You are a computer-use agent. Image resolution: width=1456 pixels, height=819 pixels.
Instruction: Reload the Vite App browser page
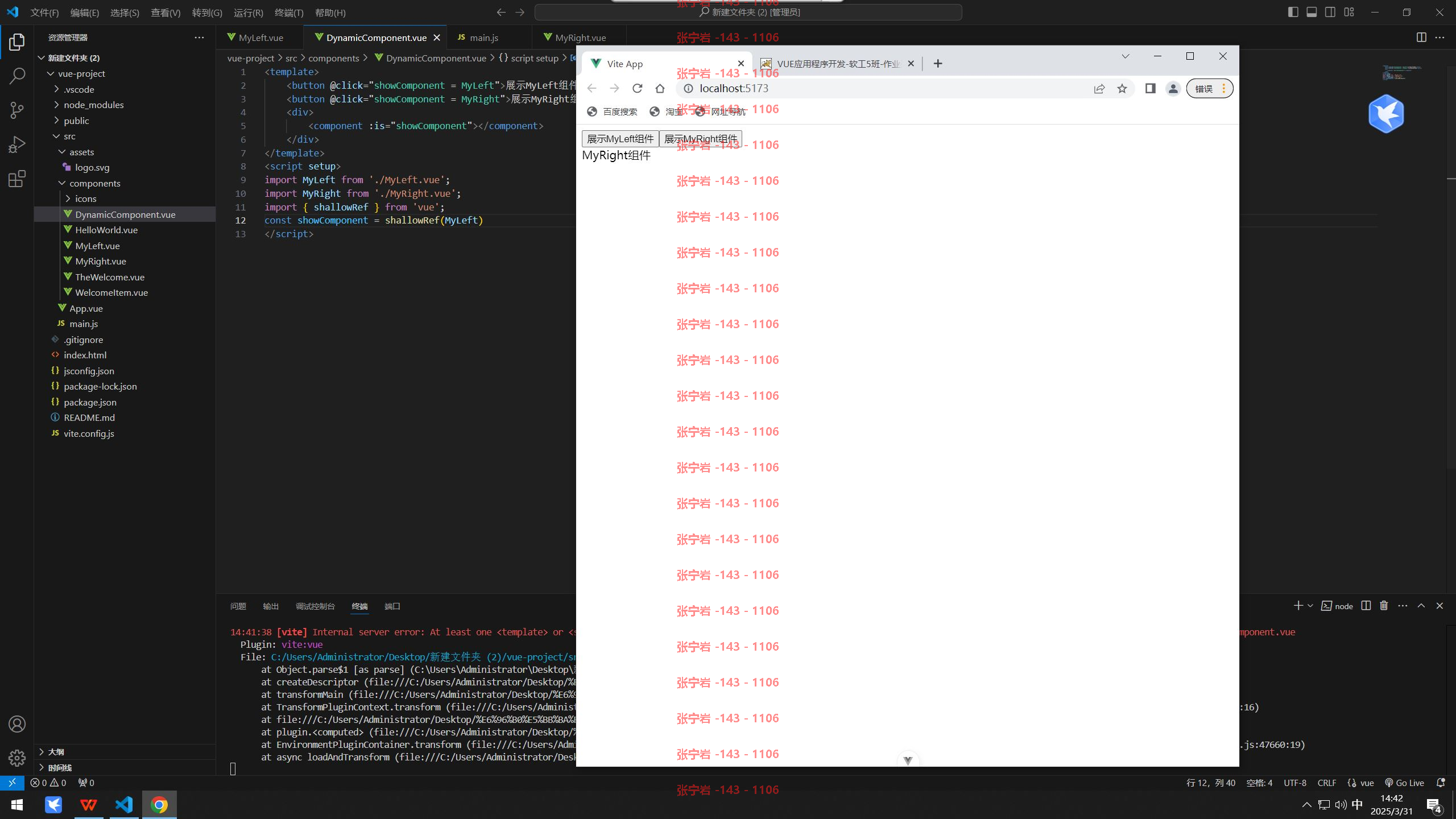click(x=637, y=88)
